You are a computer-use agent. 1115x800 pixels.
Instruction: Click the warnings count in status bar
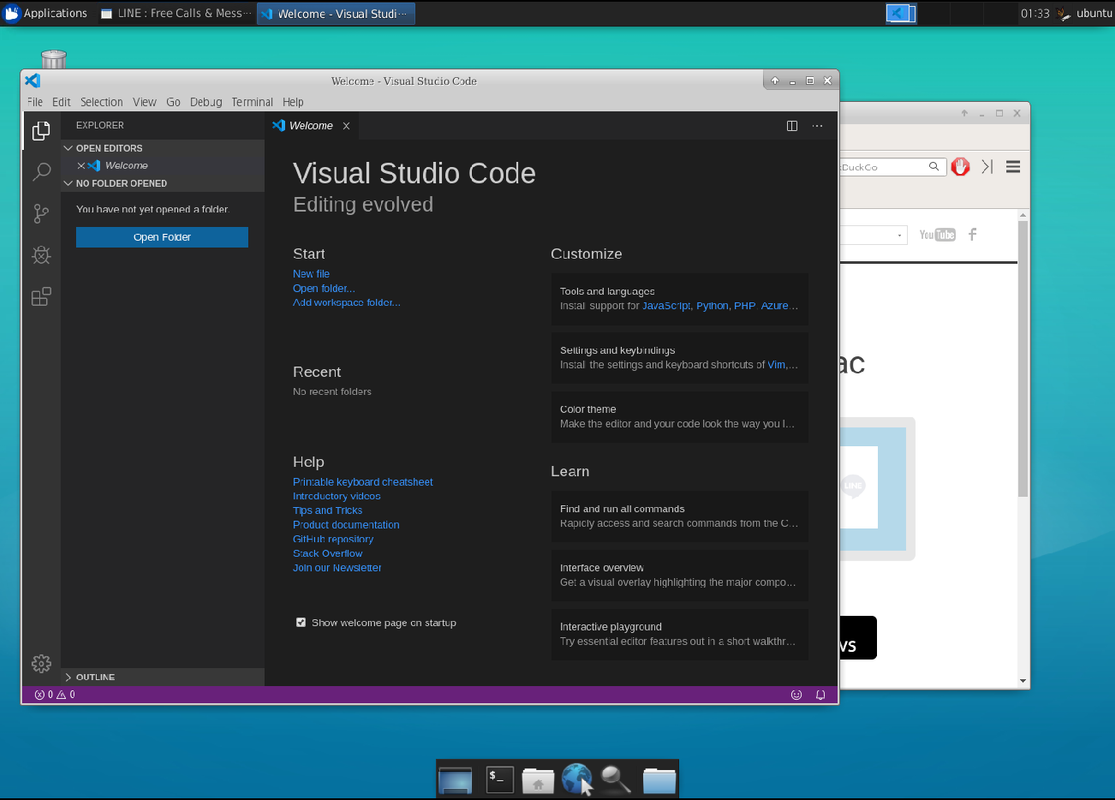(x=66, y=695)
